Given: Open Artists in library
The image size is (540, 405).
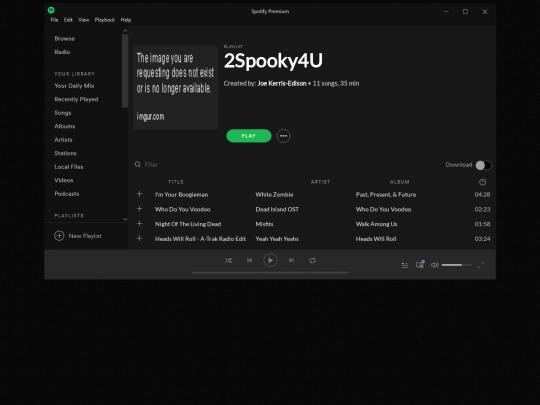Looking at the screenshot, I should [63, 140].
